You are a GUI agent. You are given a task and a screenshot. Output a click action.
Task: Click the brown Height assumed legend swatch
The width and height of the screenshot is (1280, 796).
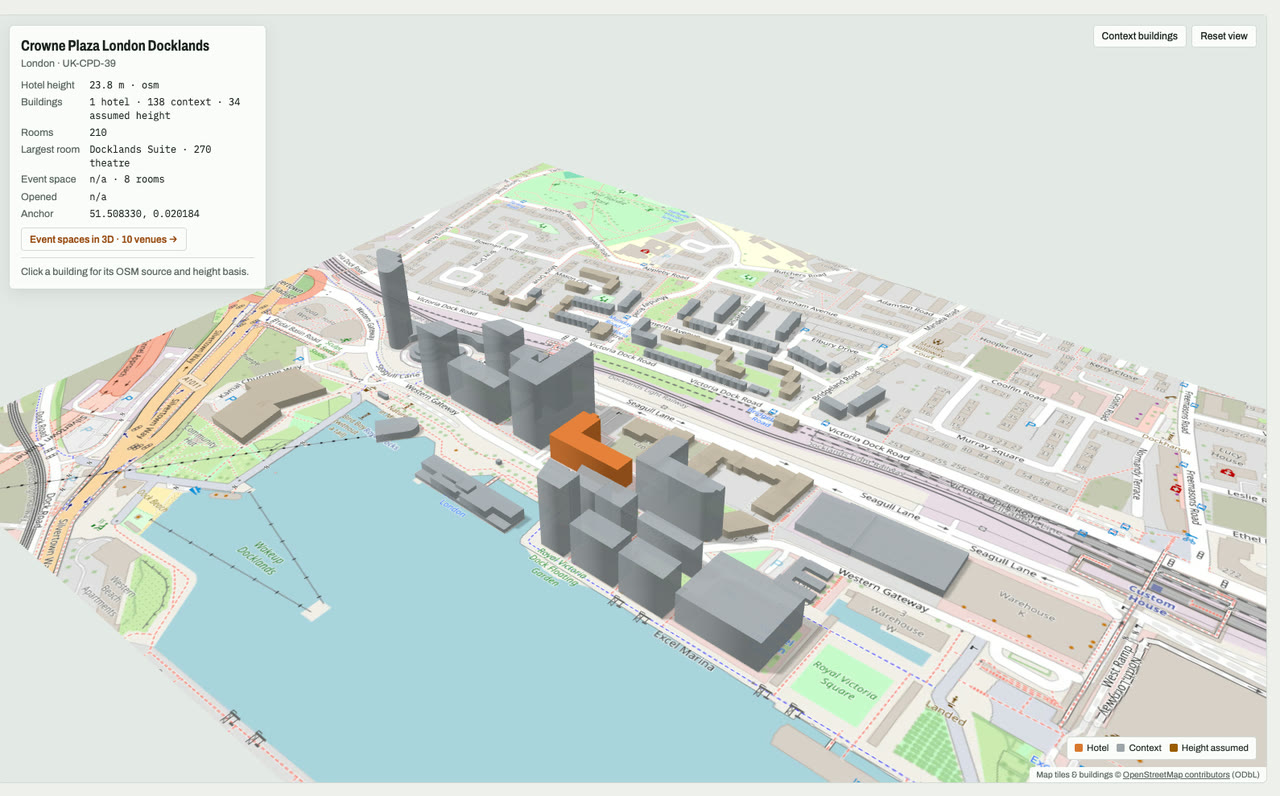[1173, 748]
